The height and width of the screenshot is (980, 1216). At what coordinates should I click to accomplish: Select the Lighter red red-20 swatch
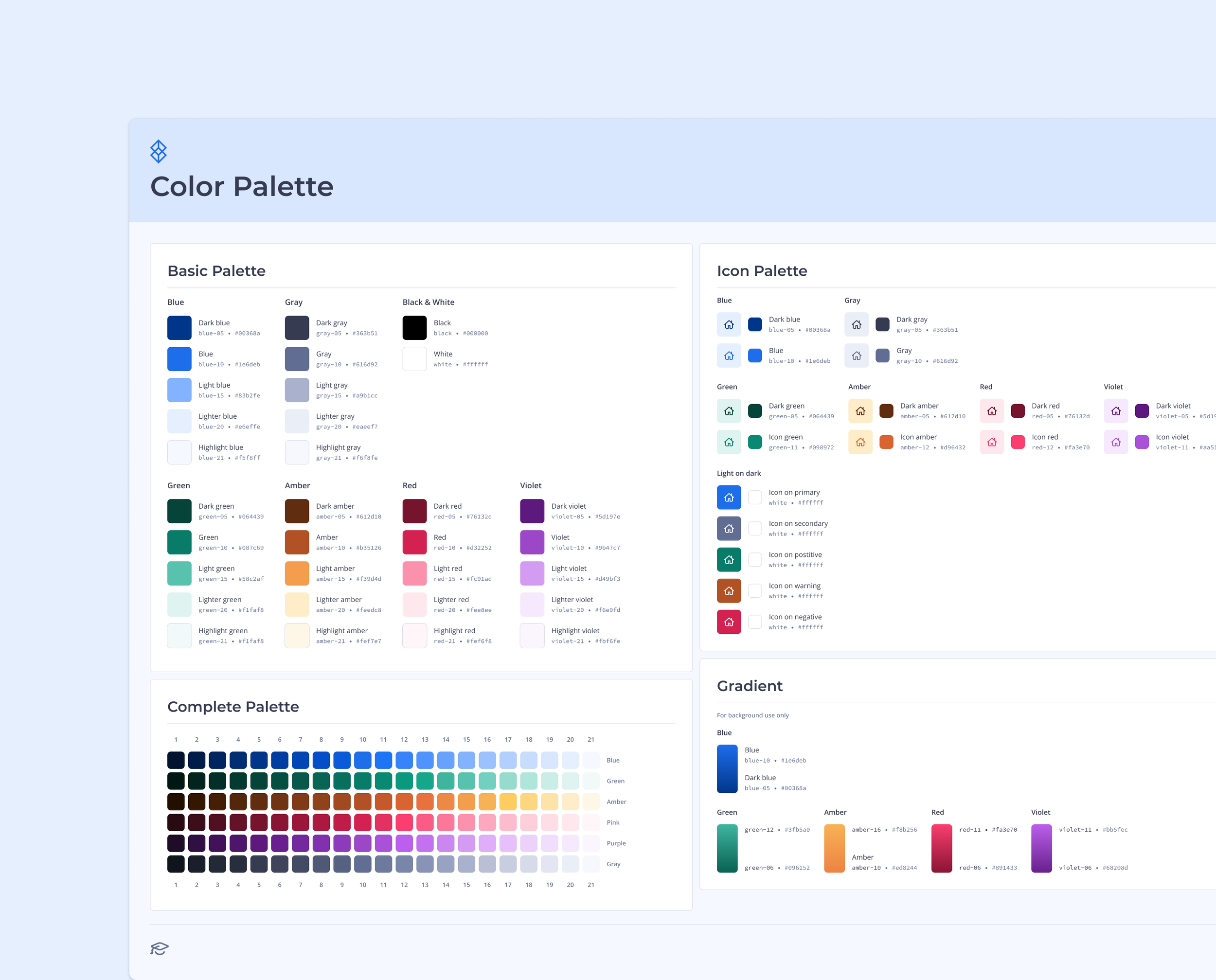pyautogui.click(x=414, y=605)
